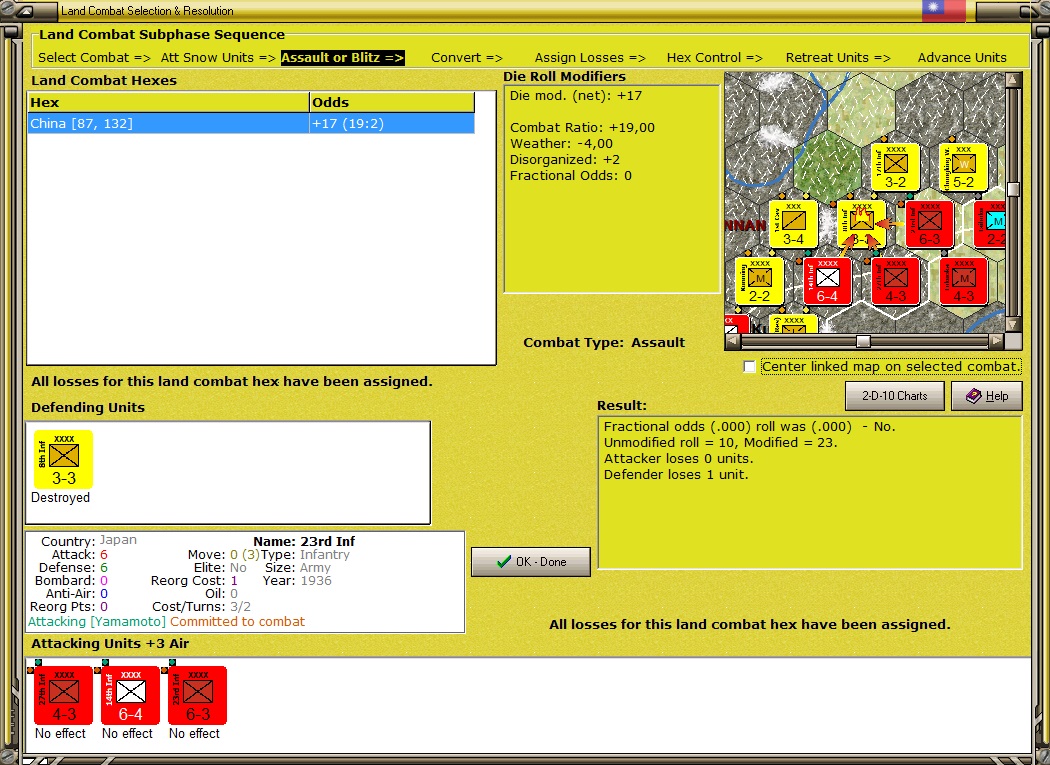This screenshot has height=765, width=1050.
Task: Click the map's horizontal scrollbar right arrow
Action: (x=996, y=341)
